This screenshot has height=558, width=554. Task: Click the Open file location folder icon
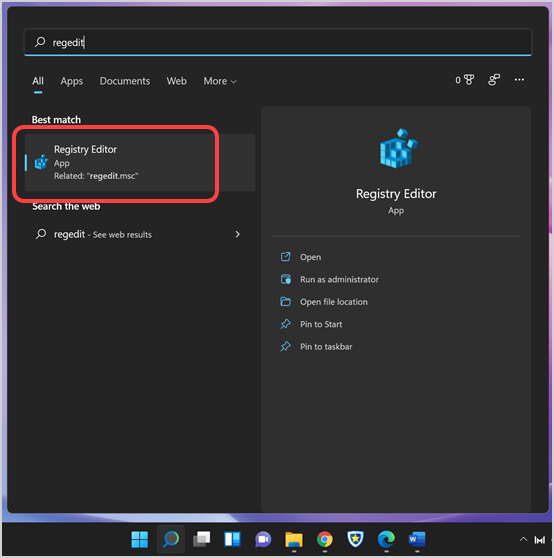coord(285,301)
